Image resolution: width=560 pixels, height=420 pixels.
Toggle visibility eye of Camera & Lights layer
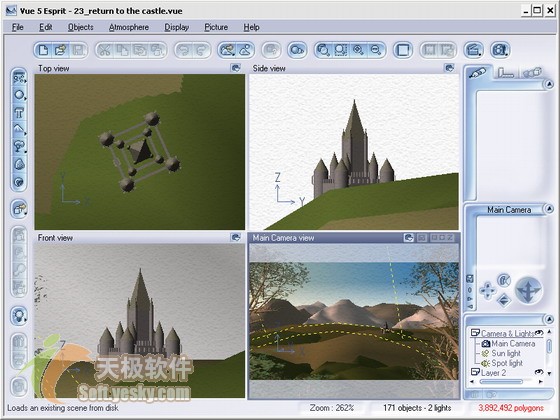pyautogui.click(x=539, y=333)
